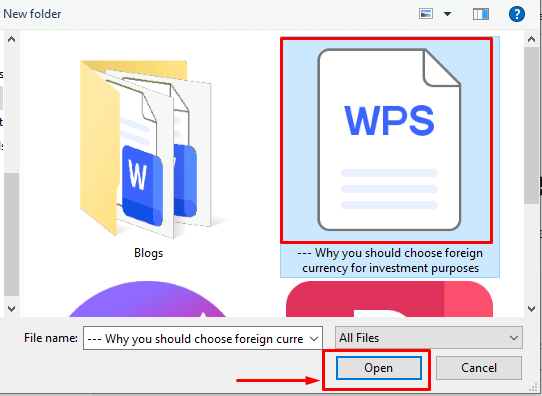Select the red rounded file icon
542x396 pixels.
click(x=389, y=299)
